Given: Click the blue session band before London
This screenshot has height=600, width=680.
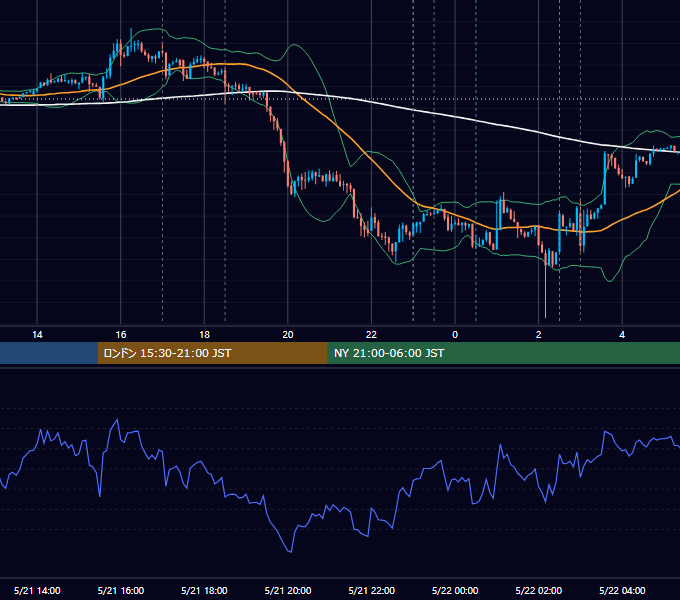Looking at the screenshot, I should tap(49, 353).
